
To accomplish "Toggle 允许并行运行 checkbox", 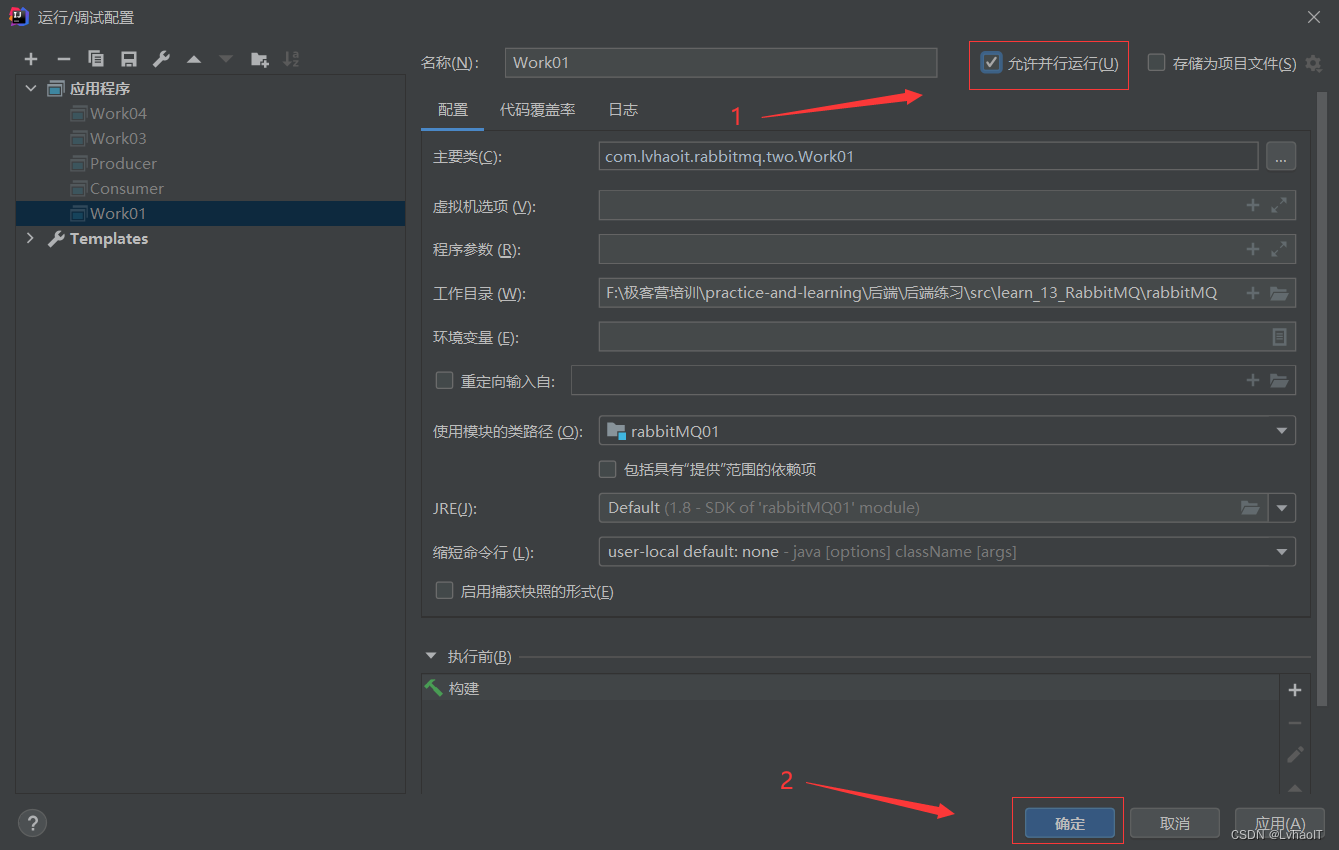I will click(x=991, y=63).
